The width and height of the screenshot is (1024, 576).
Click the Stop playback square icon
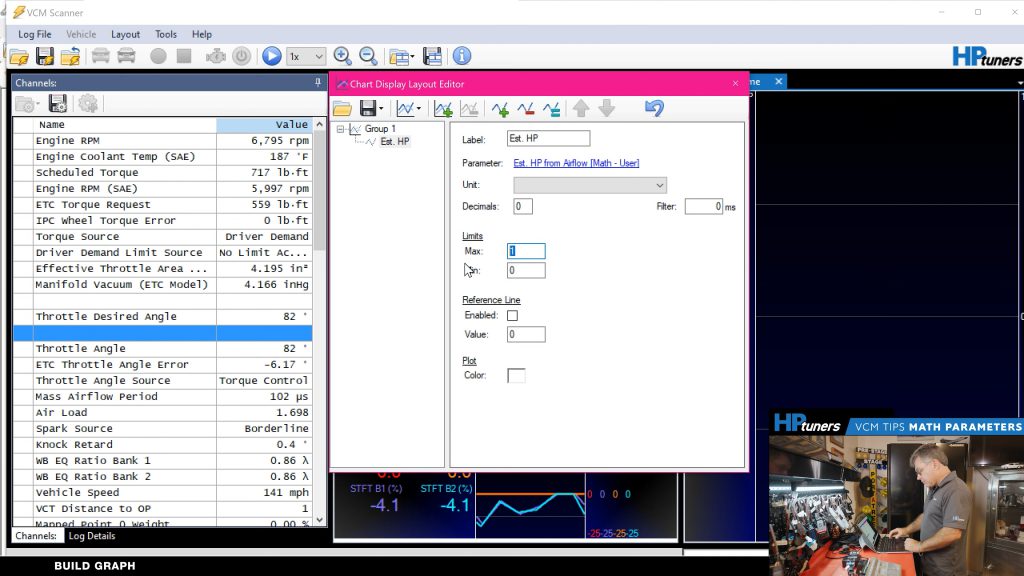[184, 56]
